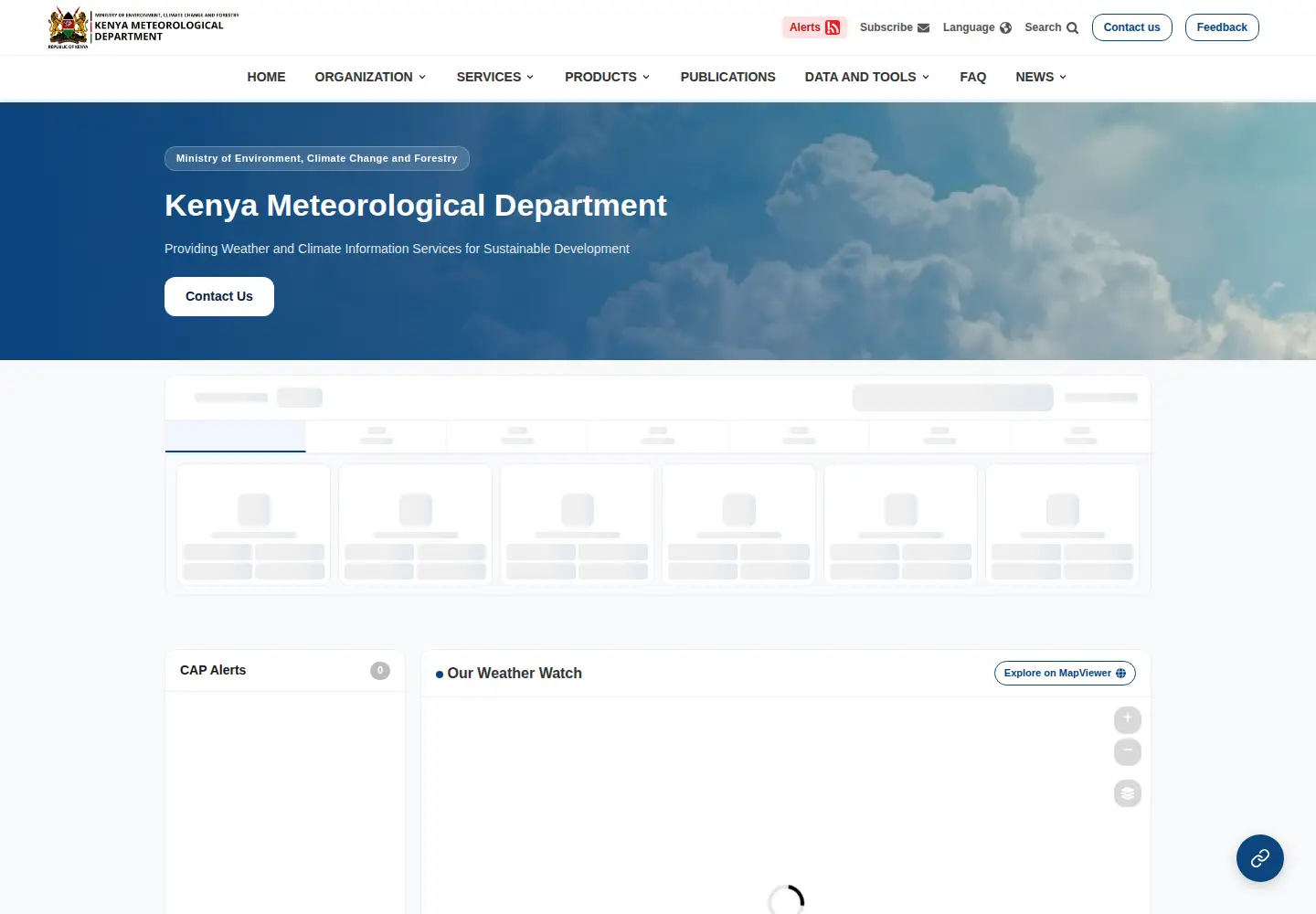This screenshot has width=1316, height=914.
Task: Expand the SERVICES dropdown
Action: [x=495, y=77]
